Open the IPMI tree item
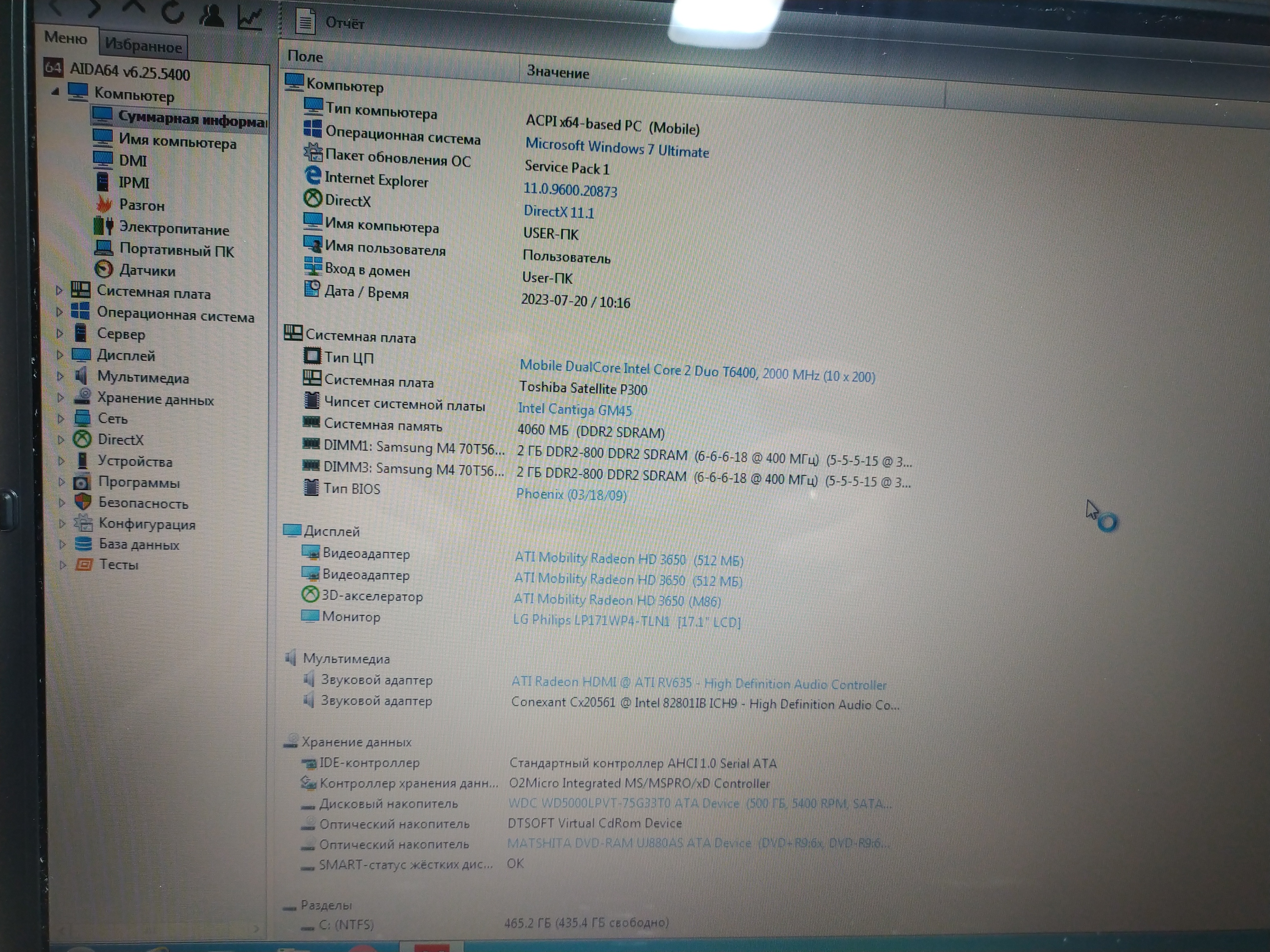Screen dimensions: 1270x952 click(134, 183)
